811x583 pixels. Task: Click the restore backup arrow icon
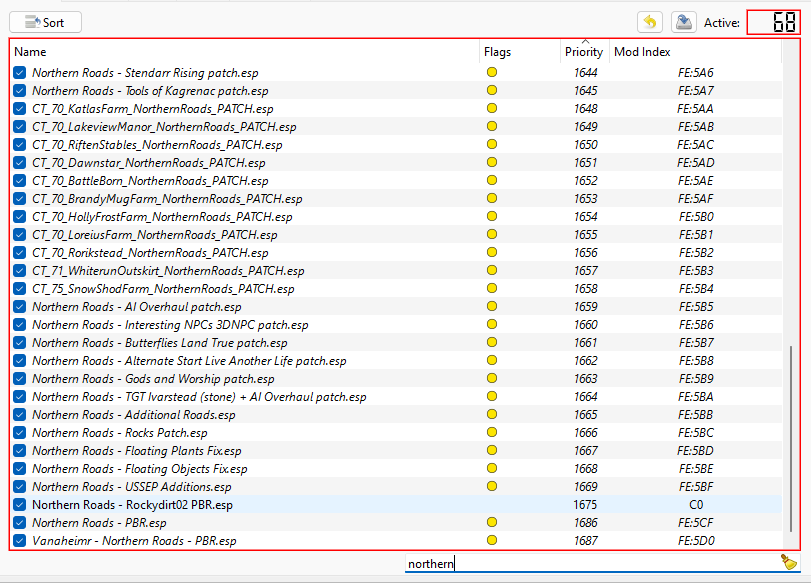pos(650,22)
